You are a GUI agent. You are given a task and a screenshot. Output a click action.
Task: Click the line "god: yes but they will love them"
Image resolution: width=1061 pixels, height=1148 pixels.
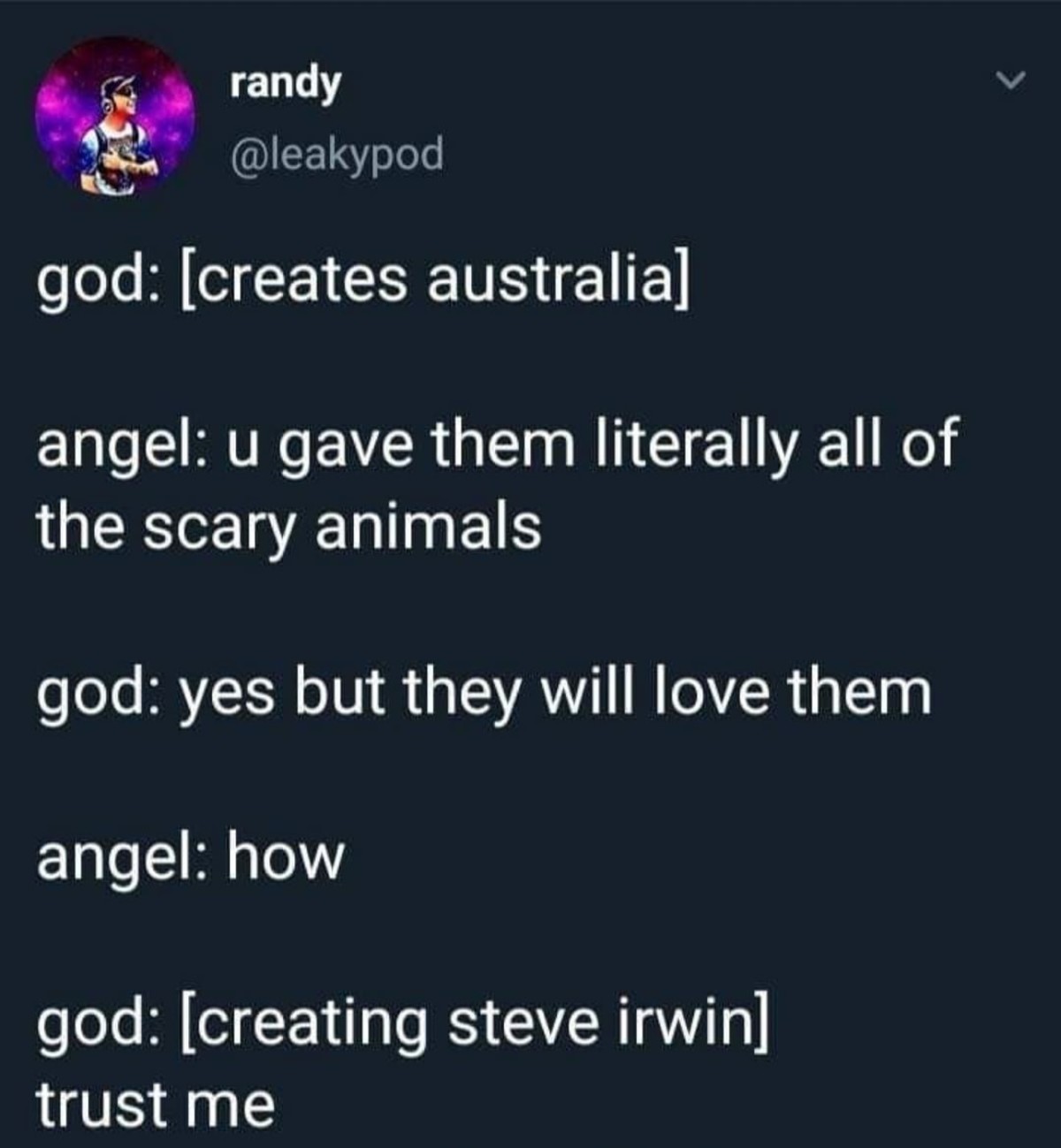tap(485, 693)
